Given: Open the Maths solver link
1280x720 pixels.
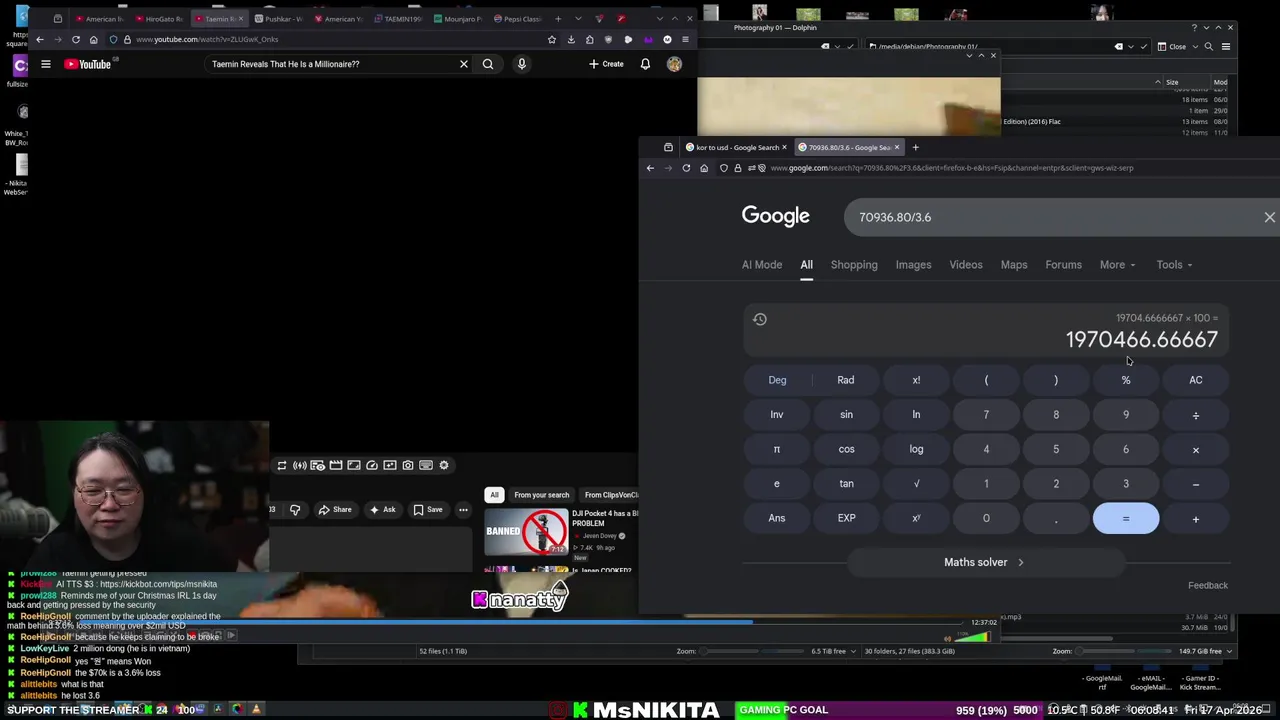Looking at the screenshot, I should 985,562.
